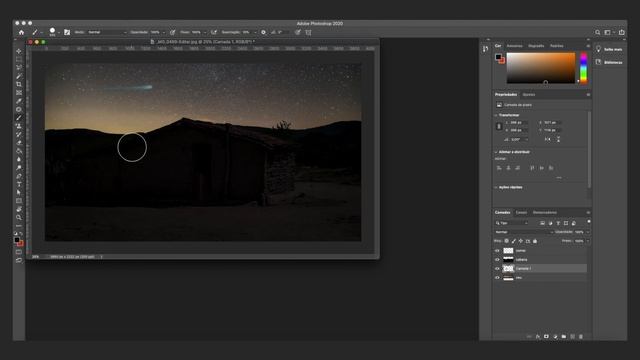Select the Crop tool
Image resolution: width=640 pixels, height=360 pixels.
point(19,84)
